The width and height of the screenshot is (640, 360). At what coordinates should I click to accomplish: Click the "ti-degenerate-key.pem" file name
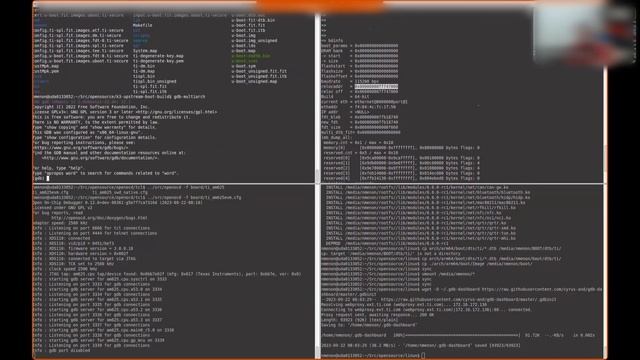click(x=158, y=61)
